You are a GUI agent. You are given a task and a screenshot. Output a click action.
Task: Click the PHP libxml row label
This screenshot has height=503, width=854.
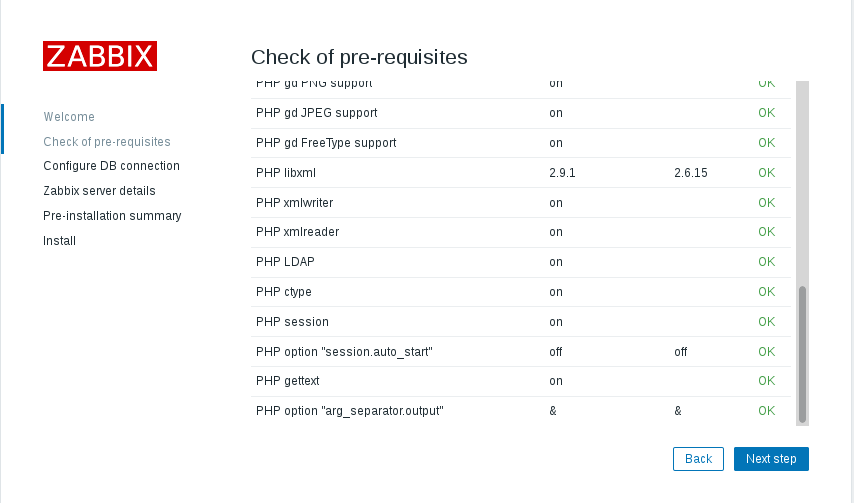[x=286, y=173]
